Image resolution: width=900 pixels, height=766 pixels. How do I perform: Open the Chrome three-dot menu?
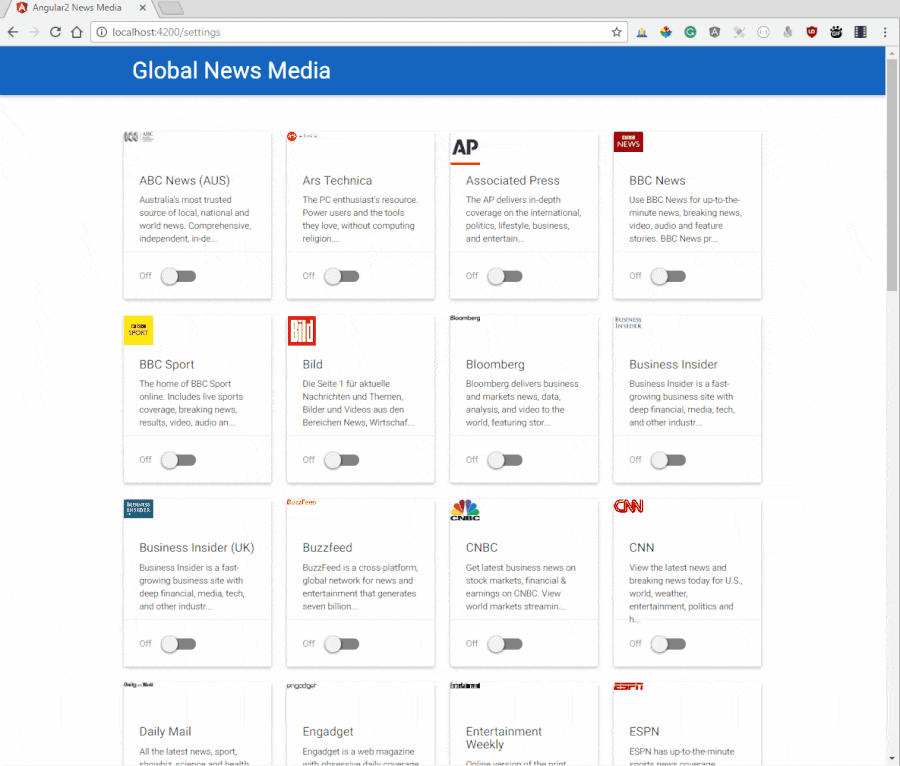[885, 32]
